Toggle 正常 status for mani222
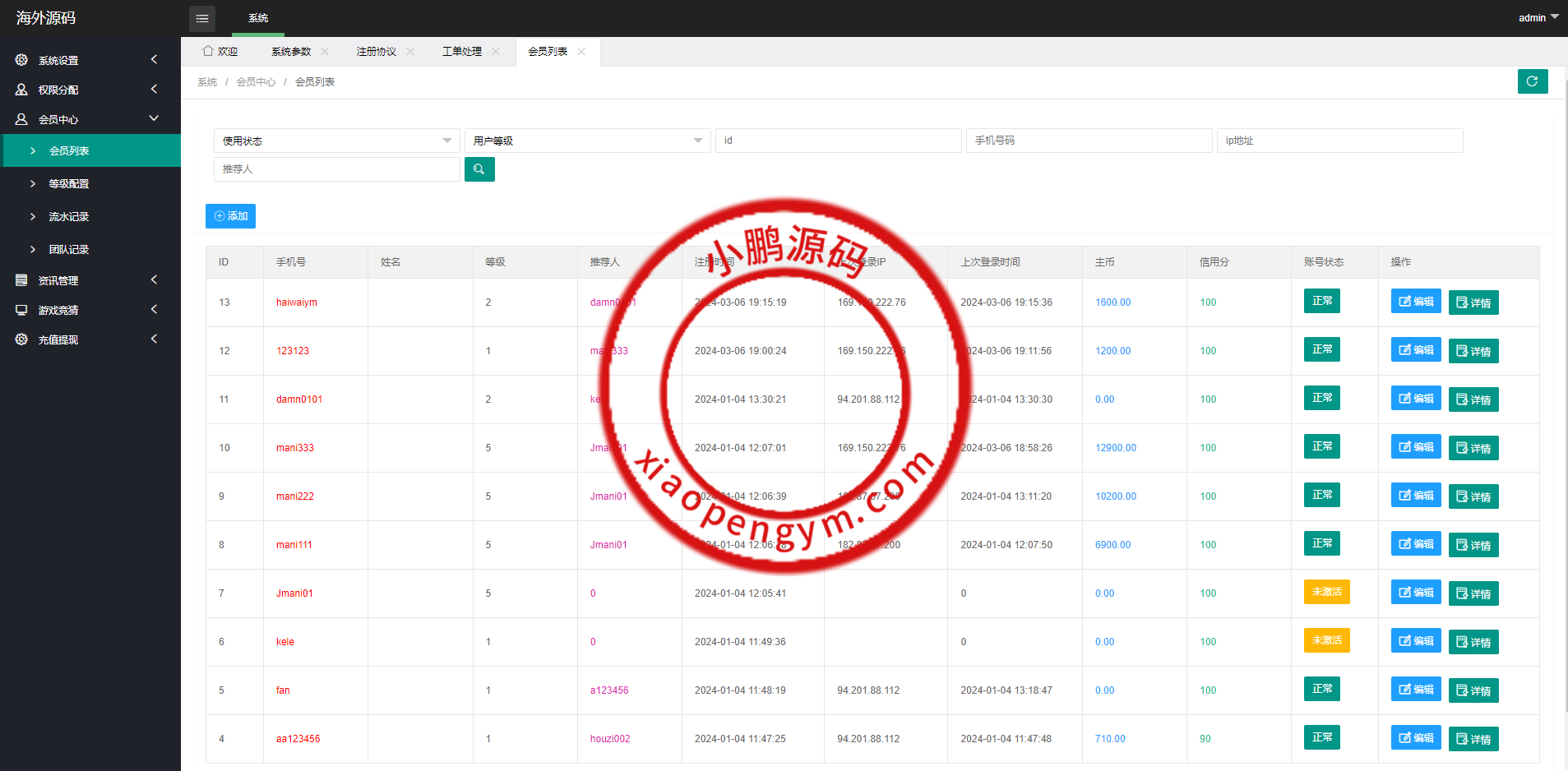 click(1322, 495)
